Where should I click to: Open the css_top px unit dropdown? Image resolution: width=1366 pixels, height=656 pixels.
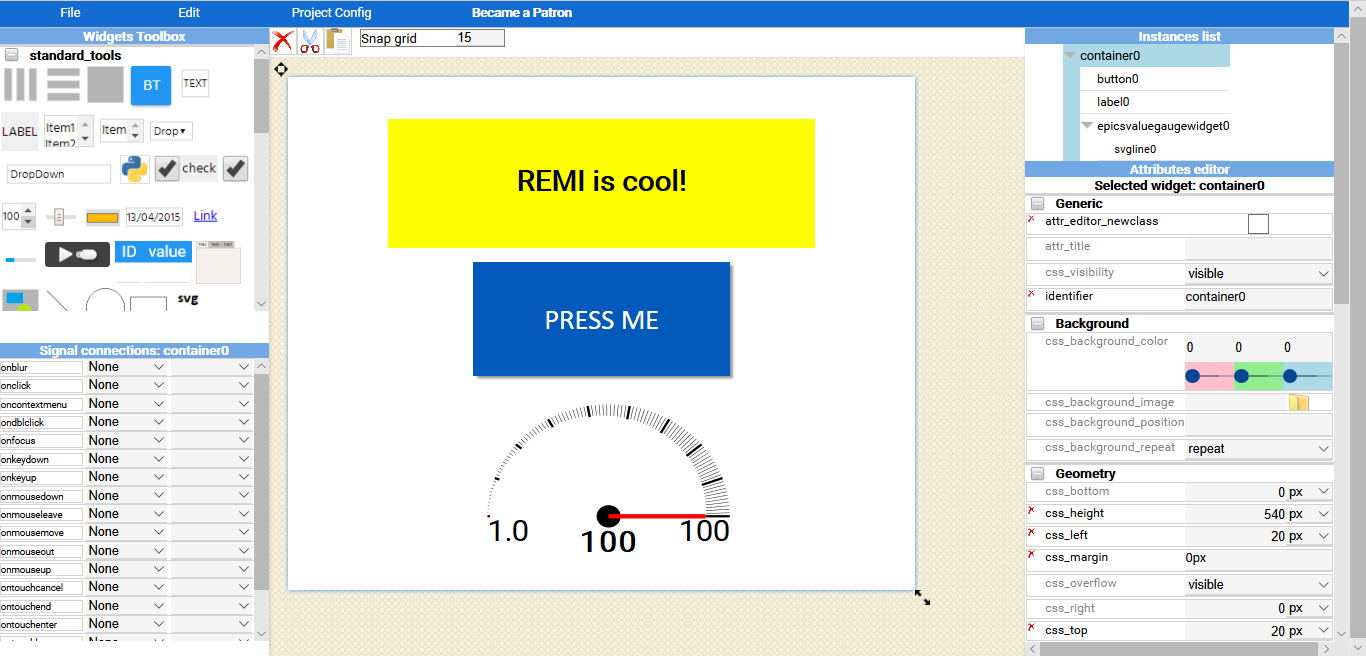click(x=1310, y=631)
